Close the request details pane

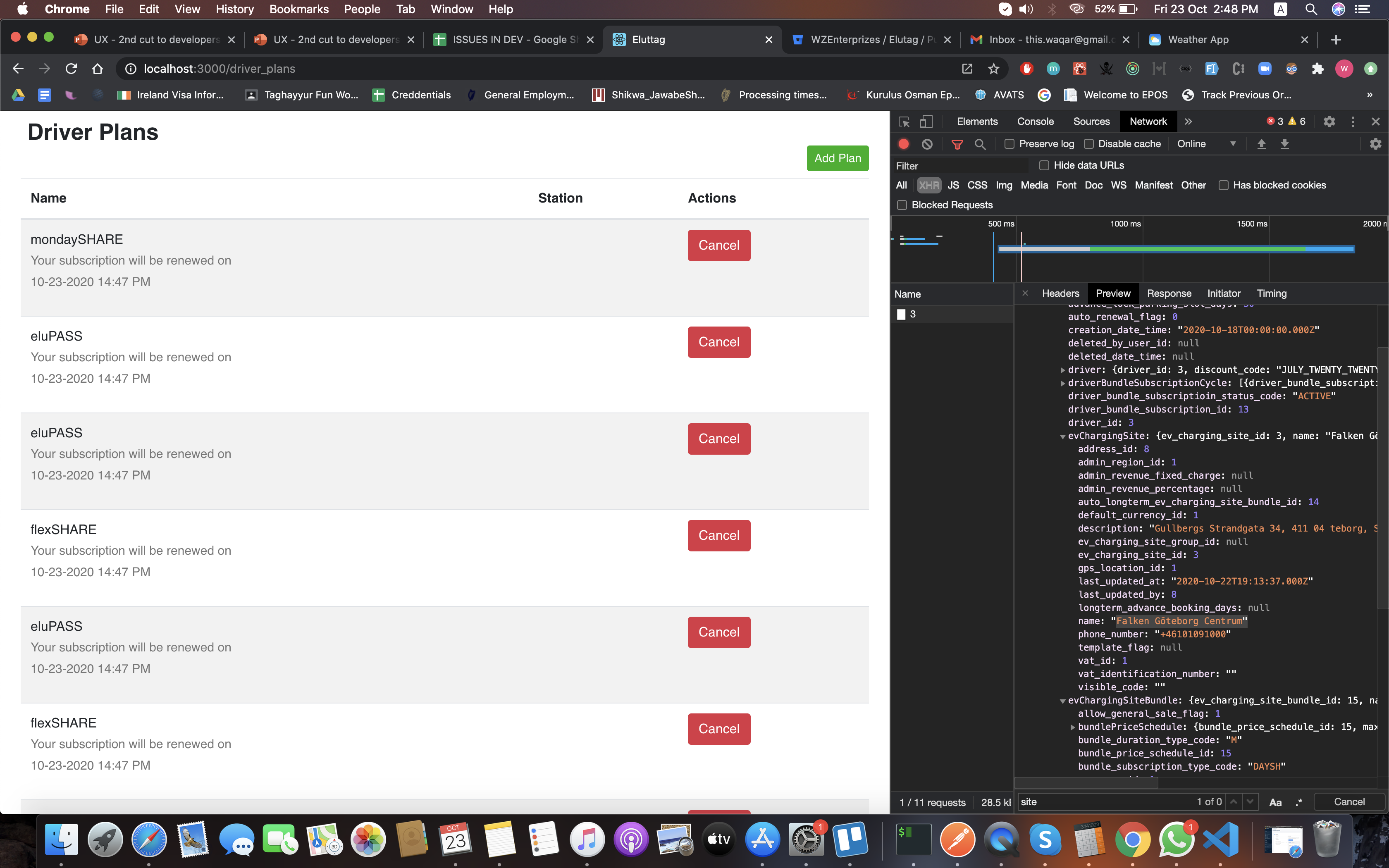click(1025, 293)
